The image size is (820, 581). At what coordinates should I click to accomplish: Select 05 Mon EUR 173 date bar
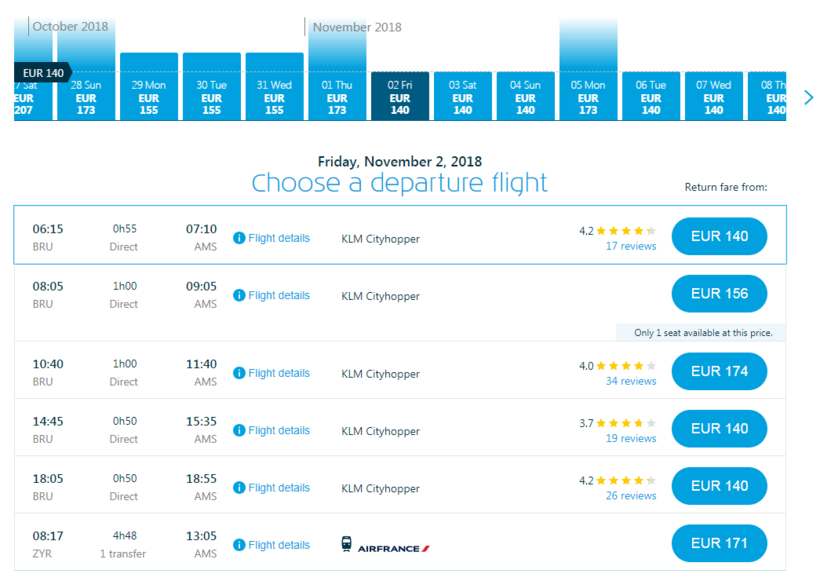pyautogui.click(x=588, y=96)
